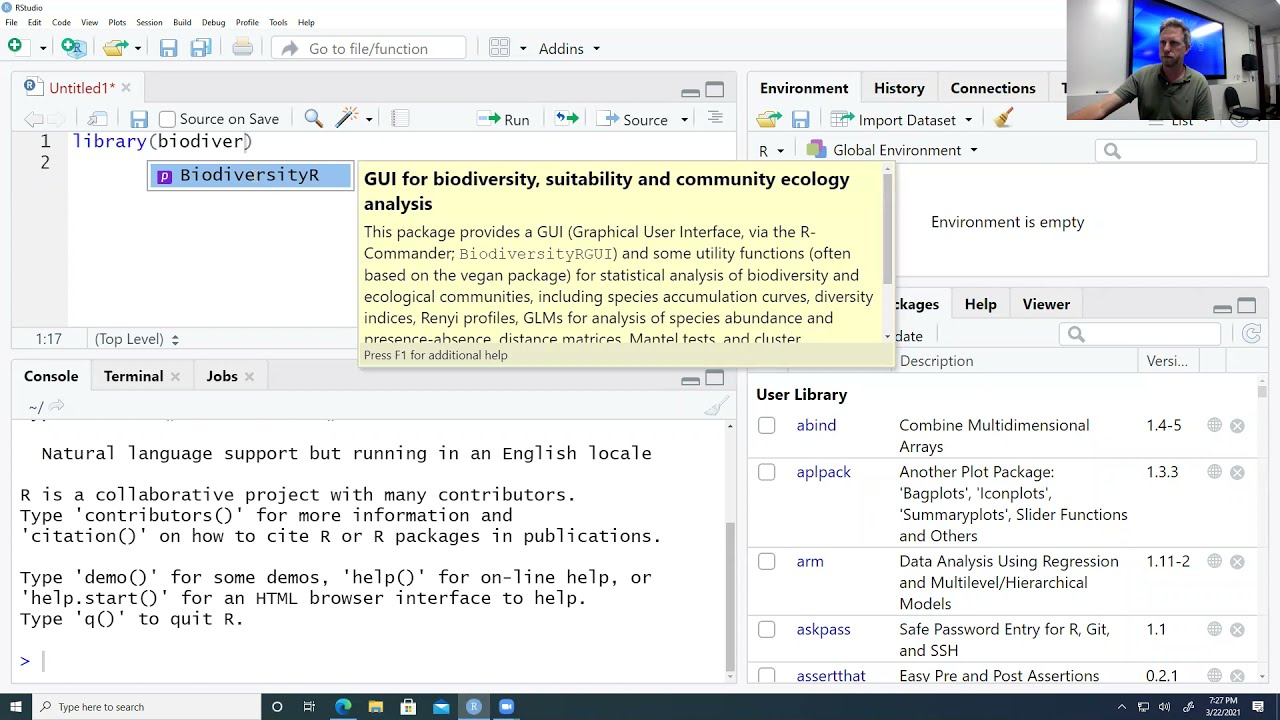Show document in new window icon
Screen dimensions: 1280x720
pyautogui.click(x=98, y=119)
